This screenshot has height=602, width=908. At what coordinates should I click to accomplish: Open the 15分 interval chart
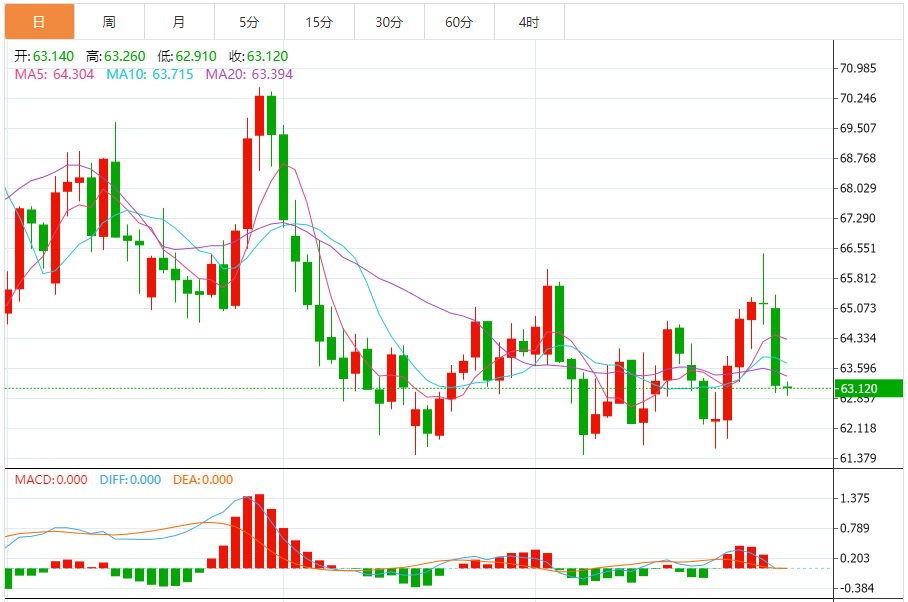coord(319,21)
